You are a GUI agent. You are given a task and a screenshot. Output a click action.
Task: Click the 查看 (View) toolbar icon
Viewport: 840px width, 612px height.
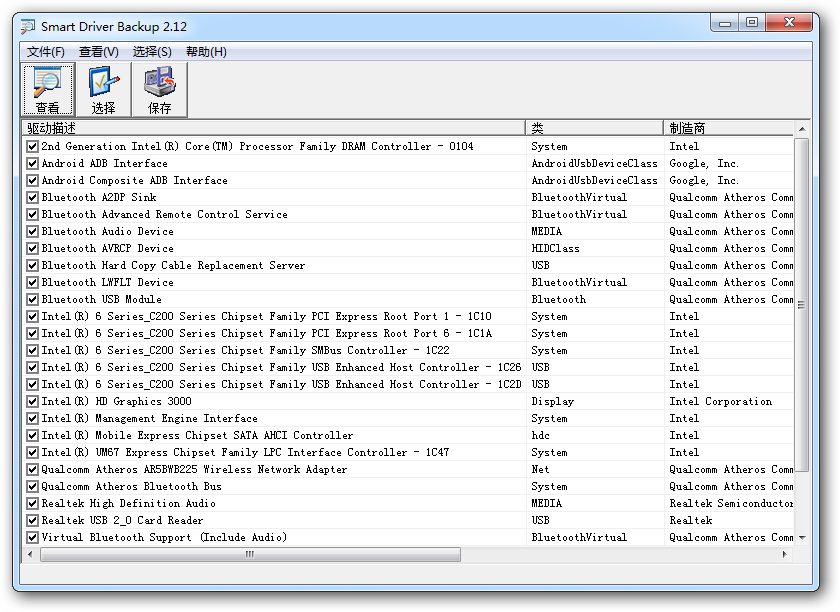[x=48, y=89]
